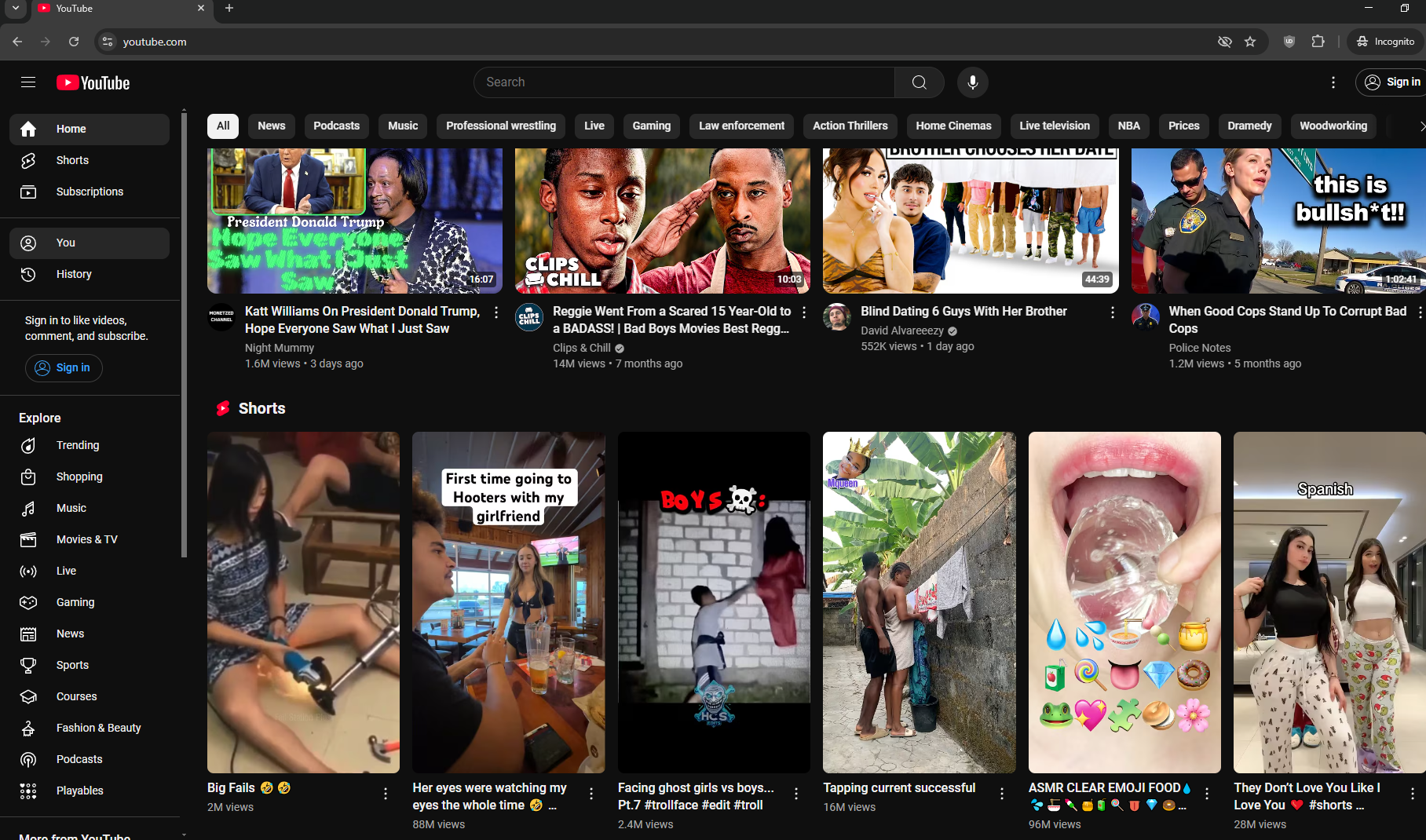Open Playables in the sidebar
This screenshot has width=1426, height=840.
point(79,791)
